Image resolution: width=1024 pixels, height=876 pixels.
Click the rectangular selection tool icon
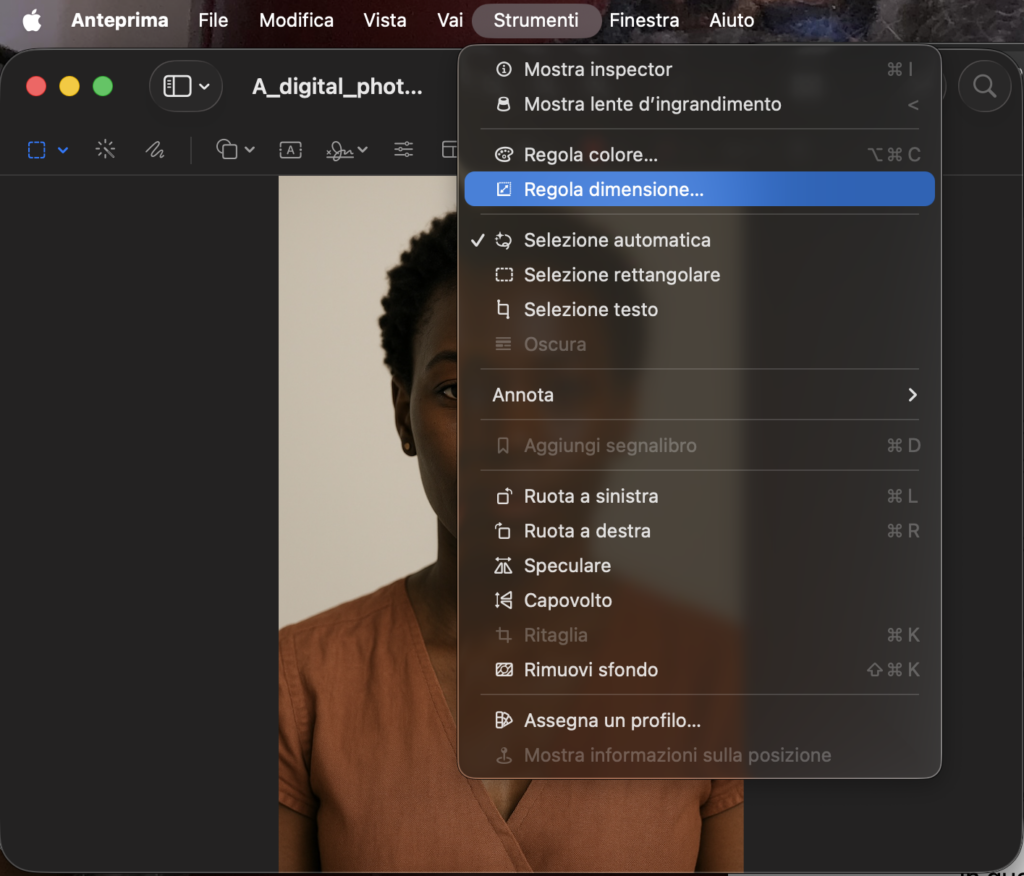[x=37, y=150]
